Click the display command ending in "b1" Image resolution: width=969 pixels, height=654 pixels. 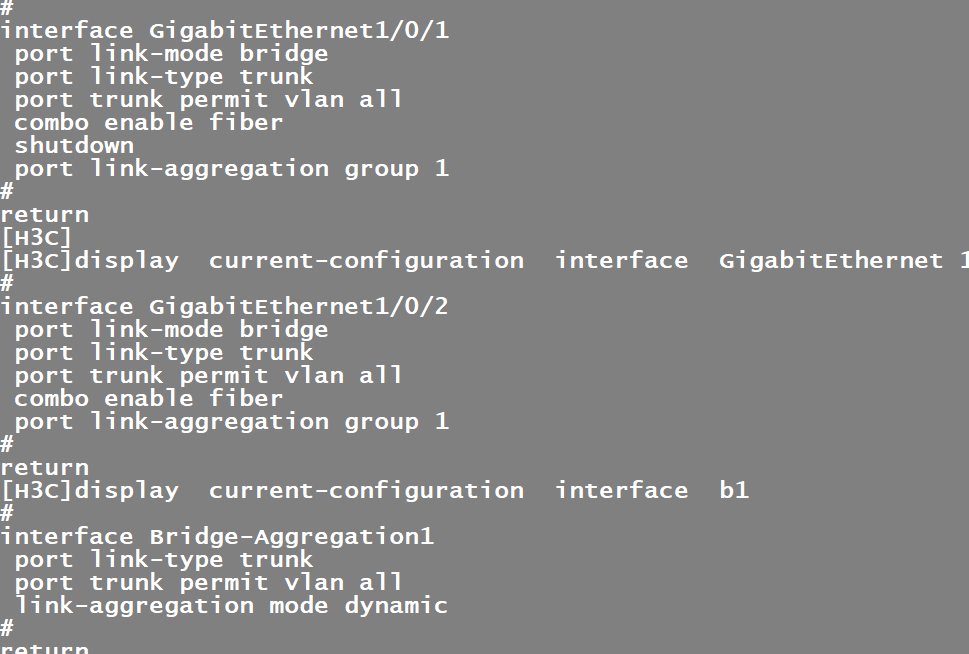click(374, 491)
